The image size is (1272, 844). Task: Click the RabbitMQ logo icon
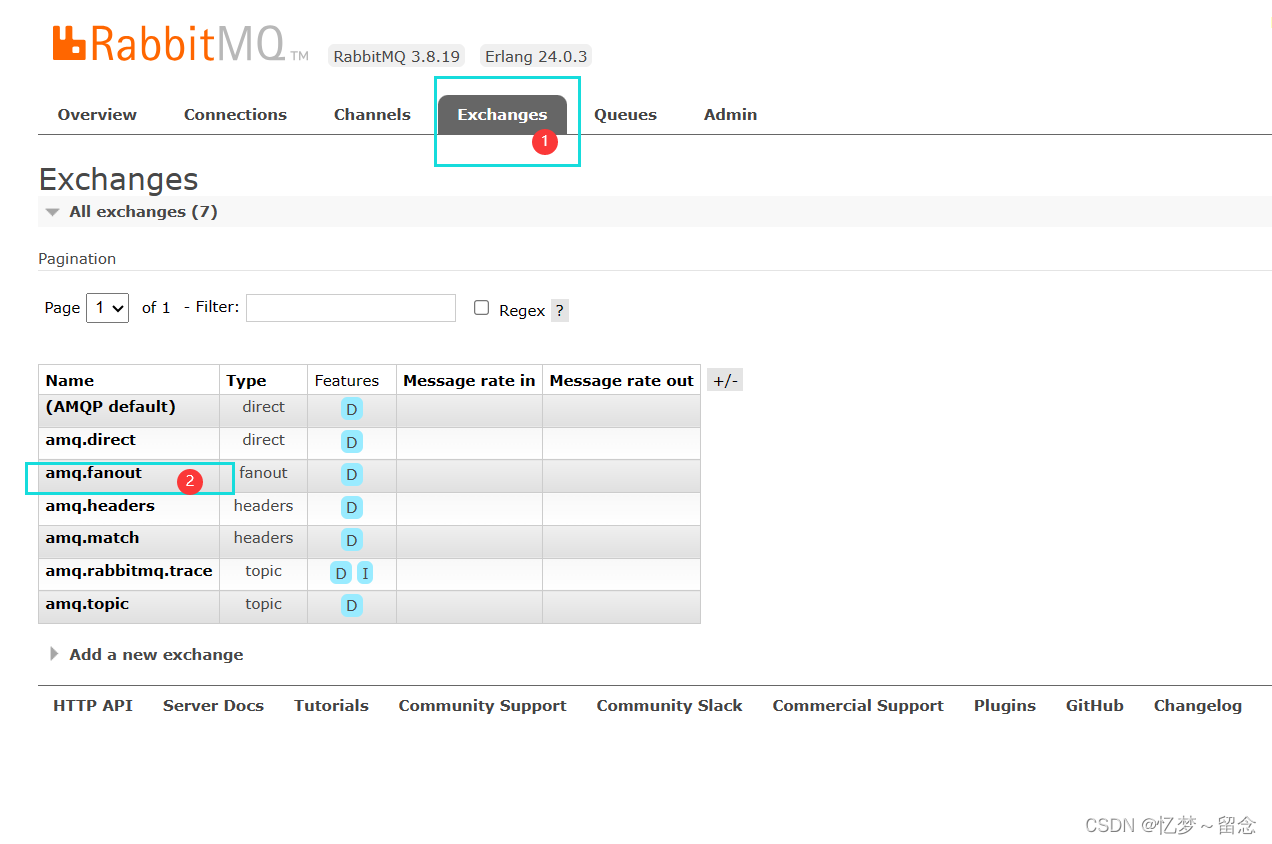pyautogui.click(x=67, y=42)
